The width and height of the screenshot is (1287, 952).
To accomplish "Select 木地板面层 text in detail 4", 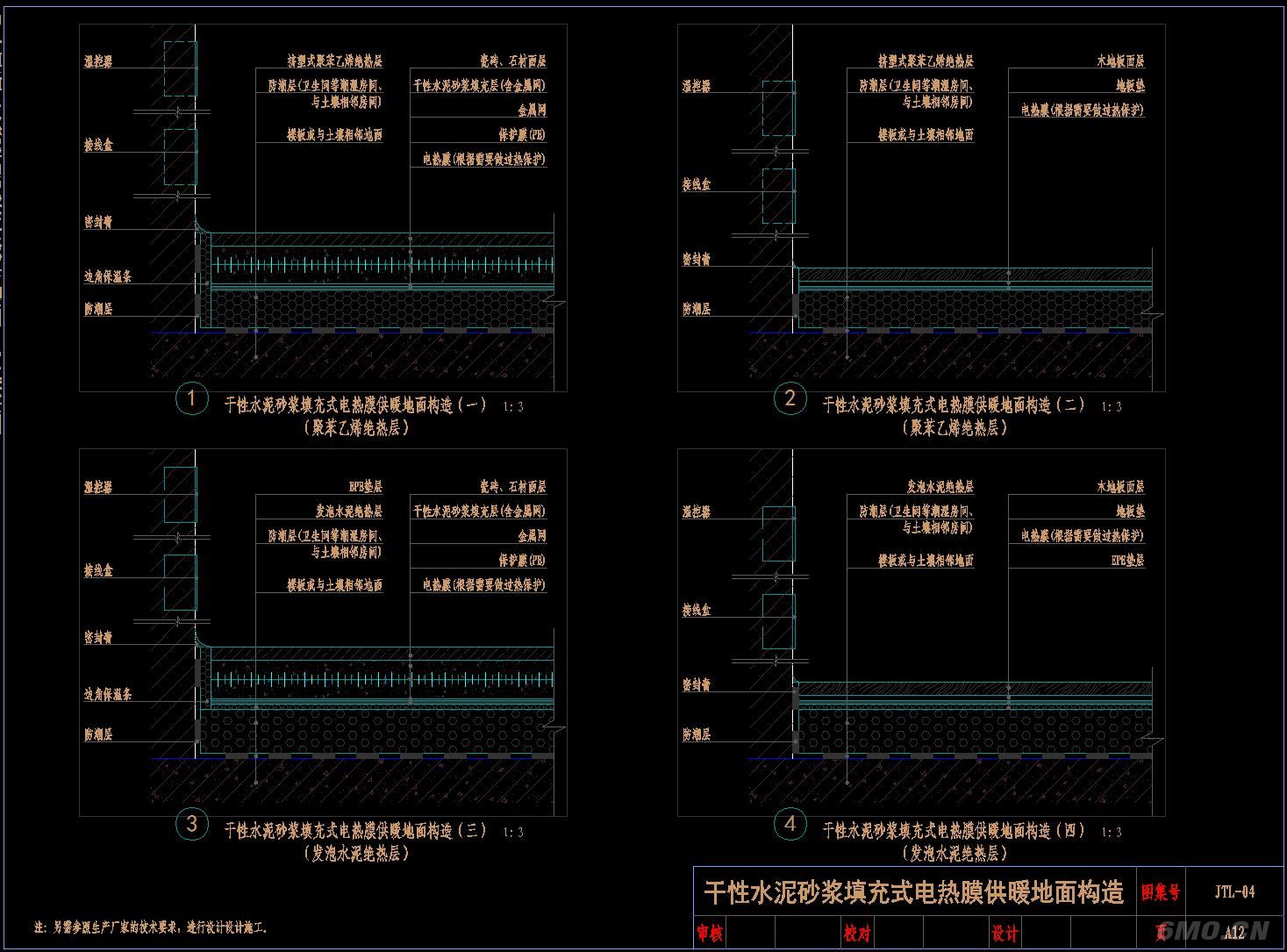I will 1121,487.
